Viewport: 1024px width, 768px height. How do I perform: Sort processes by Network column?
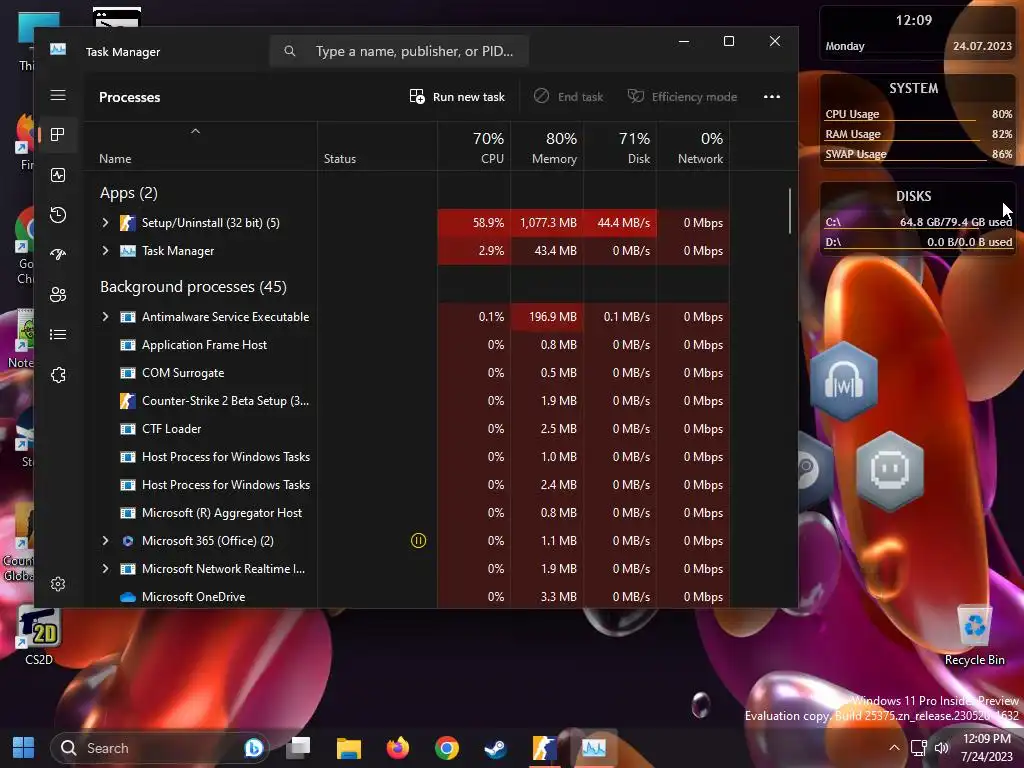click(x=694, y=147)
